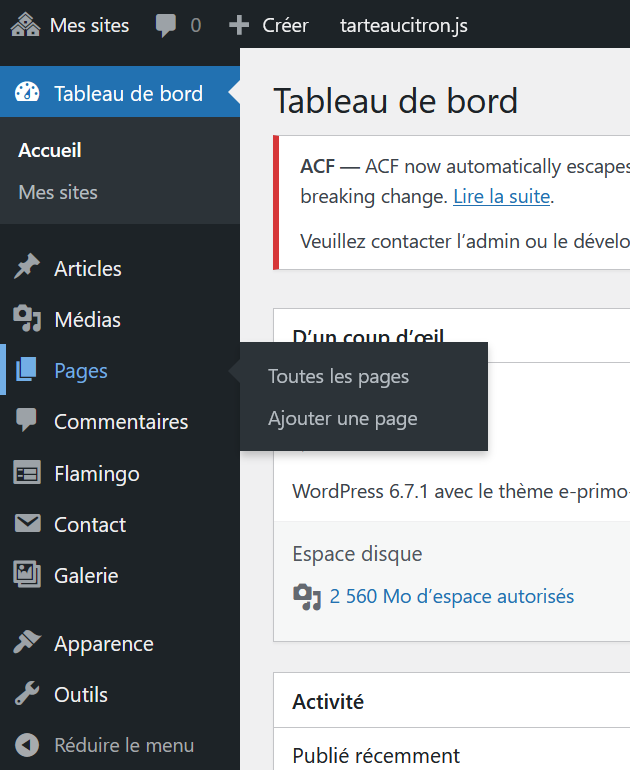Open the Médias menu
This screenshot has width=630, height=770.
[x=87, y=320]
